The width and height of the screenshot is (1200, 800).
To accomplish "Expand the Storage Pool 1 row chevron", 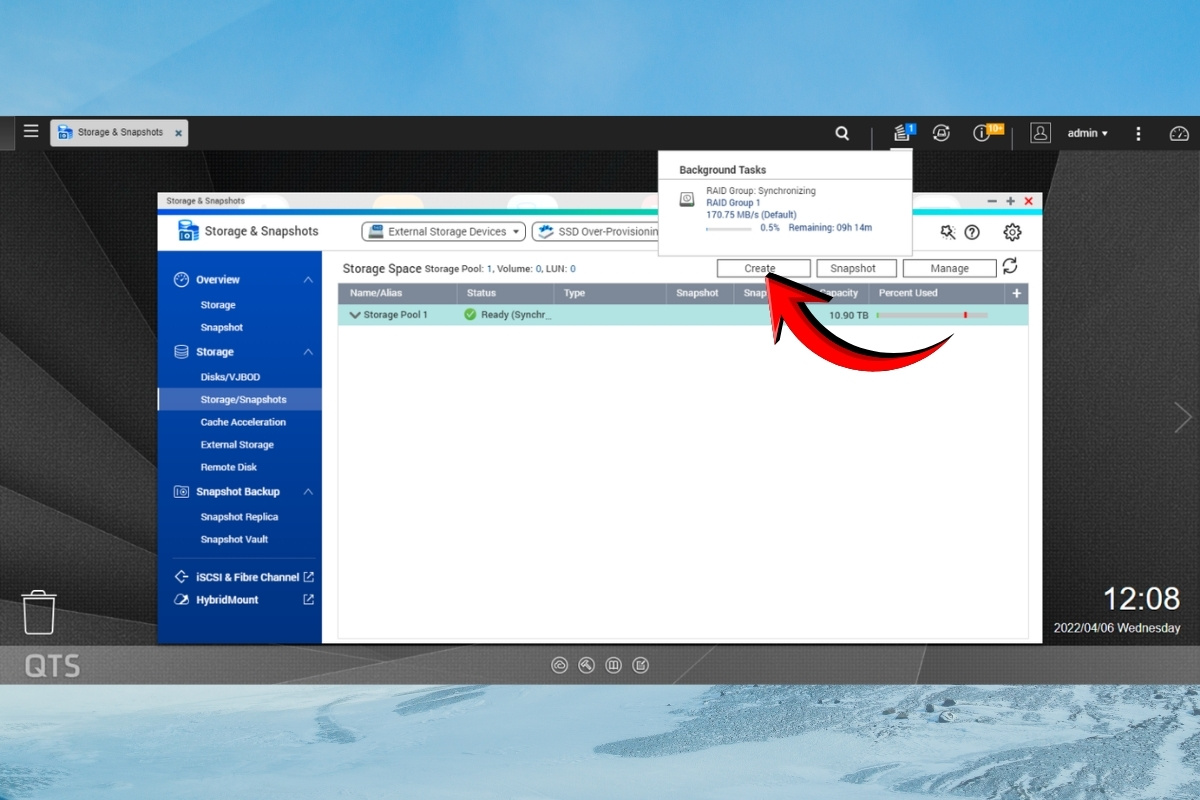I will (354, 314).
